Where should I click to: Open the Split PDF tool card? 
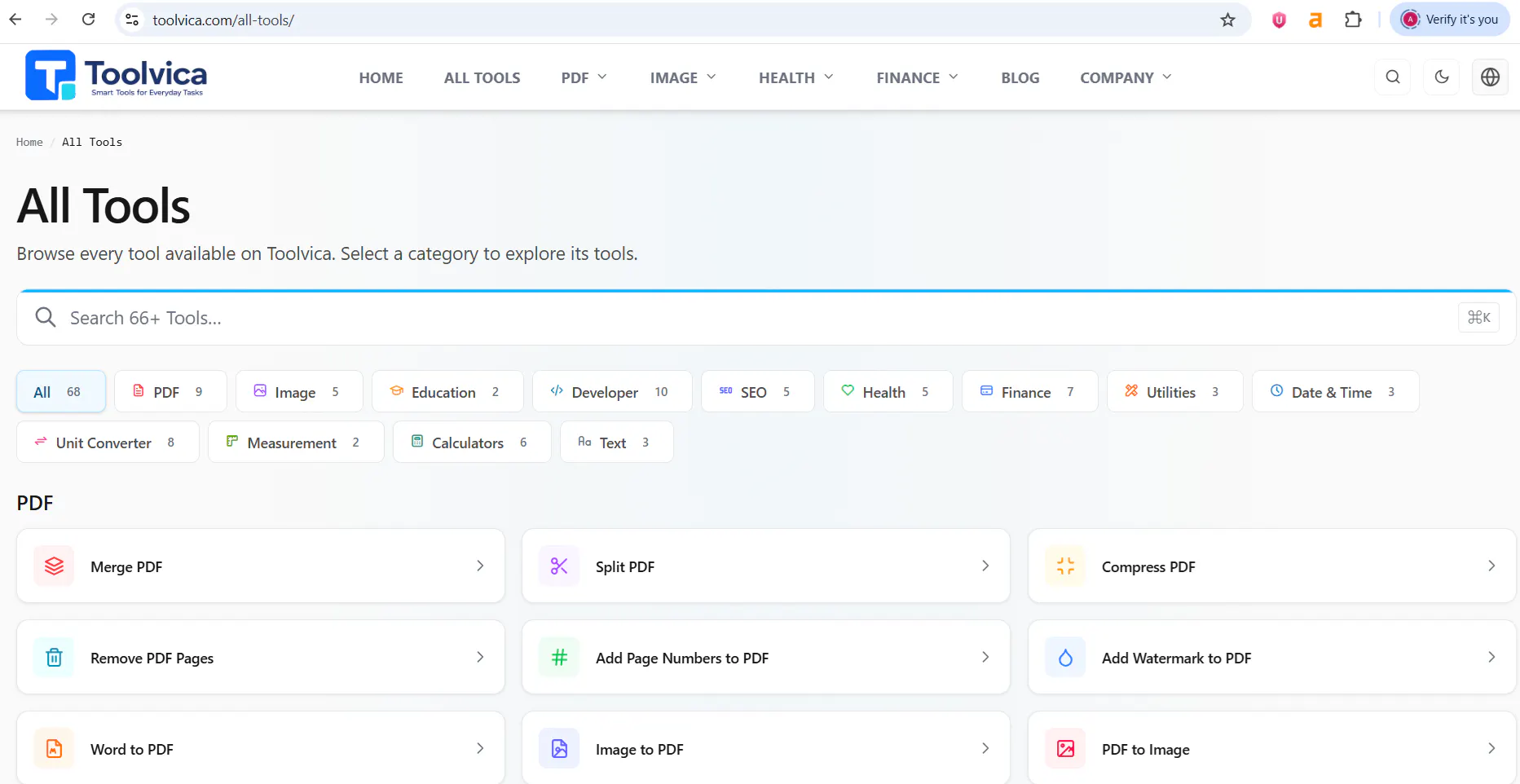coord(766,566)
